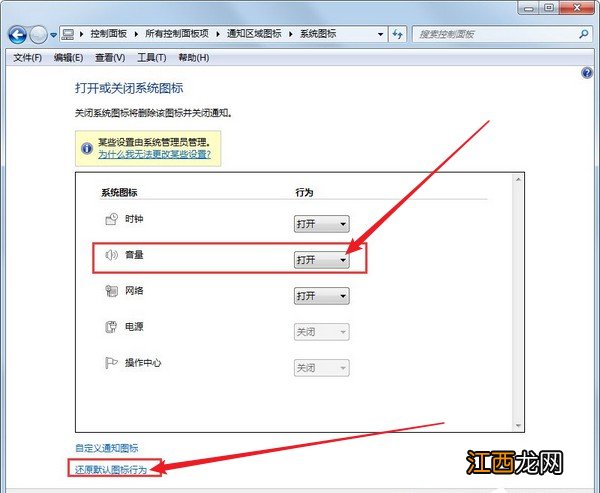Click the 网络 network icon
This screenshot has width=600, height=493.
(x=111, y=291)
